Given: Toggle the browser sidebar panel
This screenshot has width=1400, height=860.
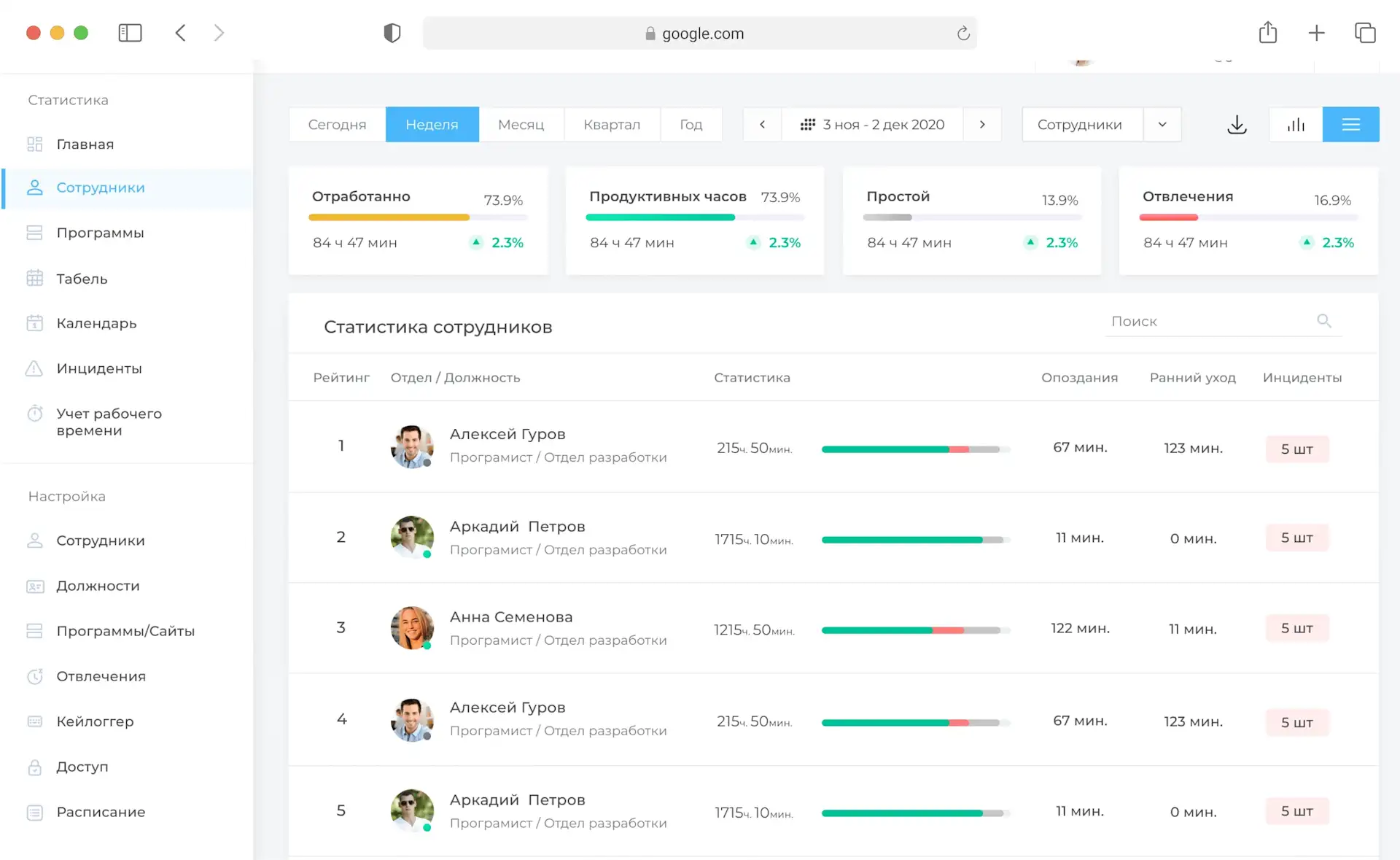Looking at the screenshot, I should tap(130, 33).
